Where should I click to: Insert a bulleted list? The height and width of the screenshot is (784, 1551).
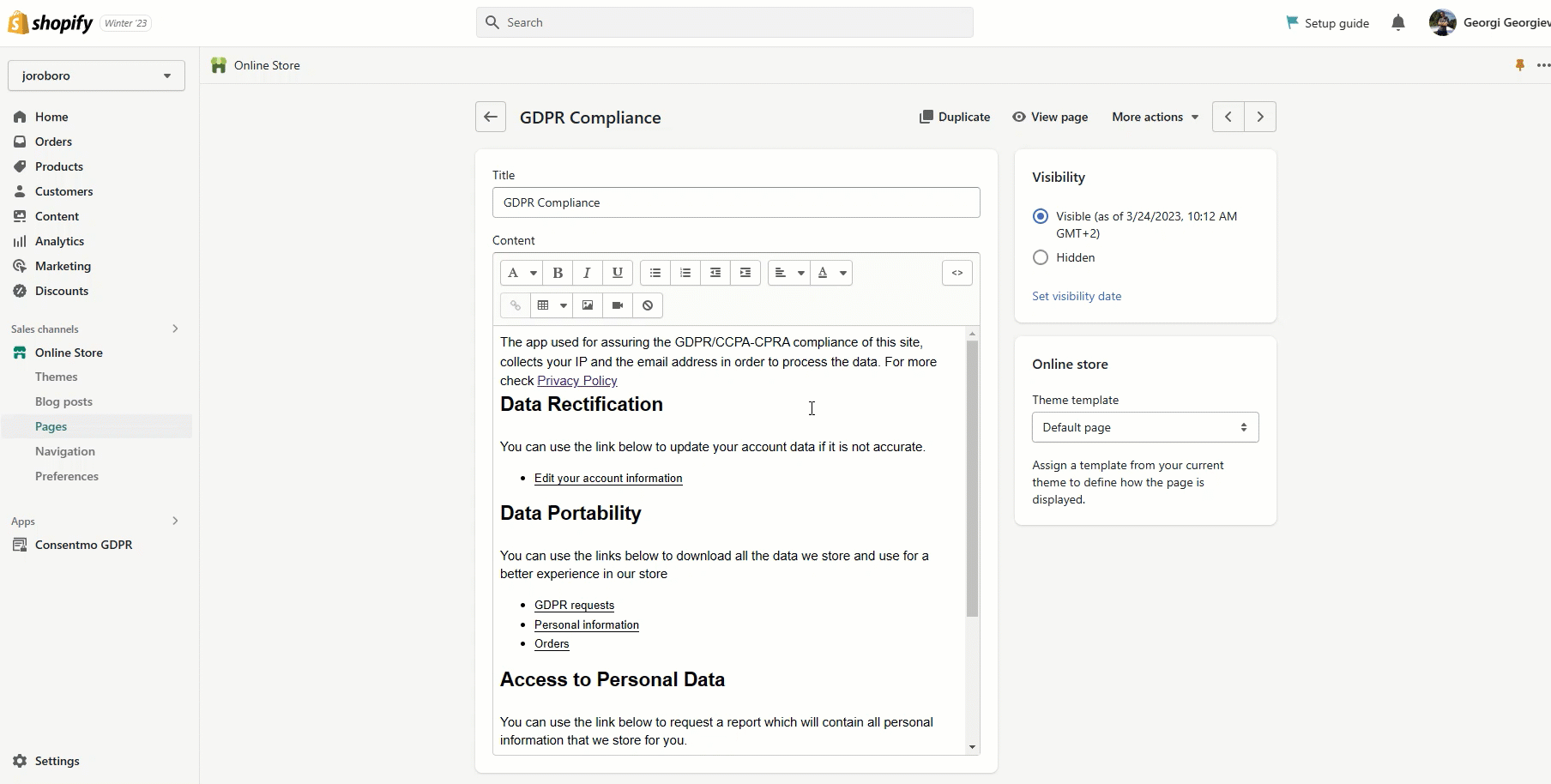point(655,273)
